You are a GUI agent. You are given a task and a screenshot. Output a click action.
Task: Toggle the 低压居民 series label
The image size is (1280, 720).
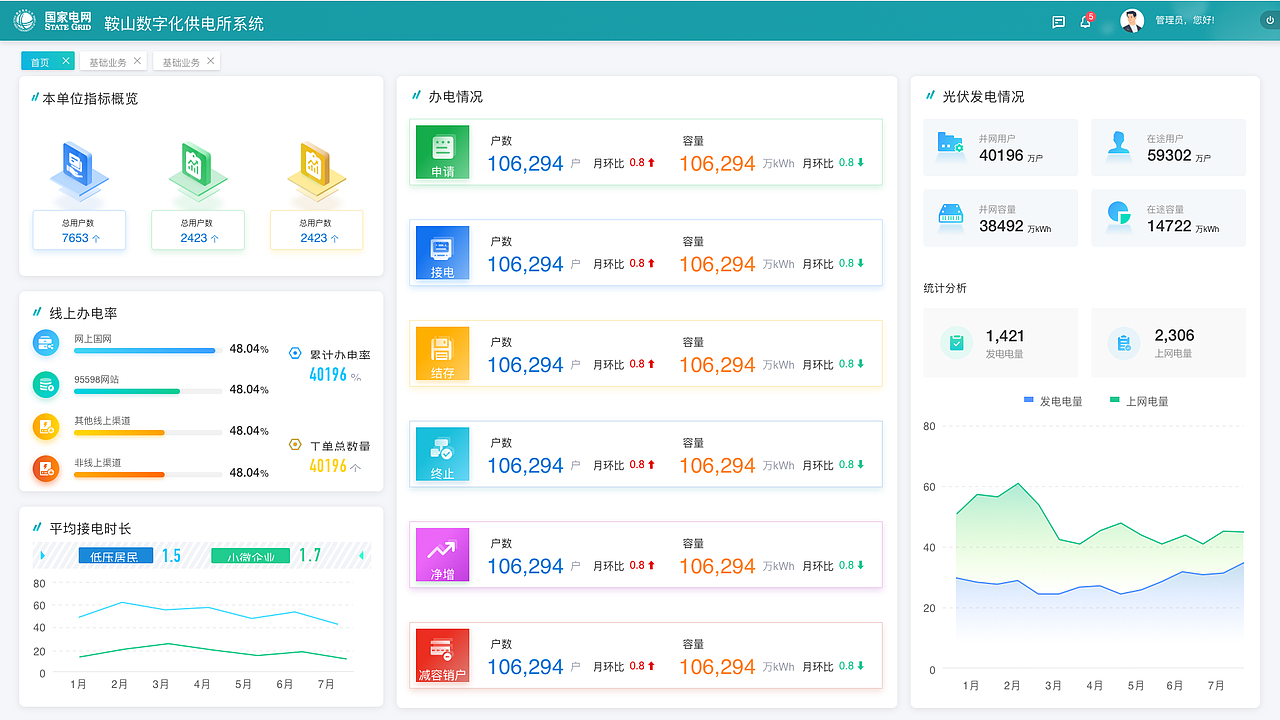tap(116, 555)
